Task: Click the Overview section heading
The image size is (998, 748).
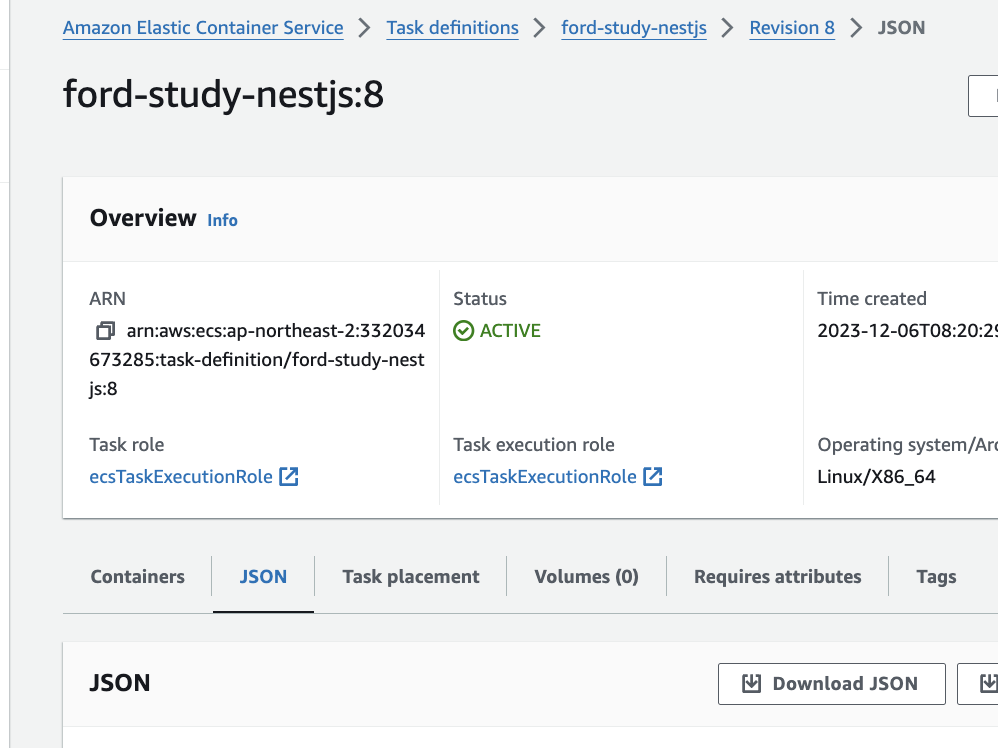Action: pyautogui.click(x=143, y=218)
